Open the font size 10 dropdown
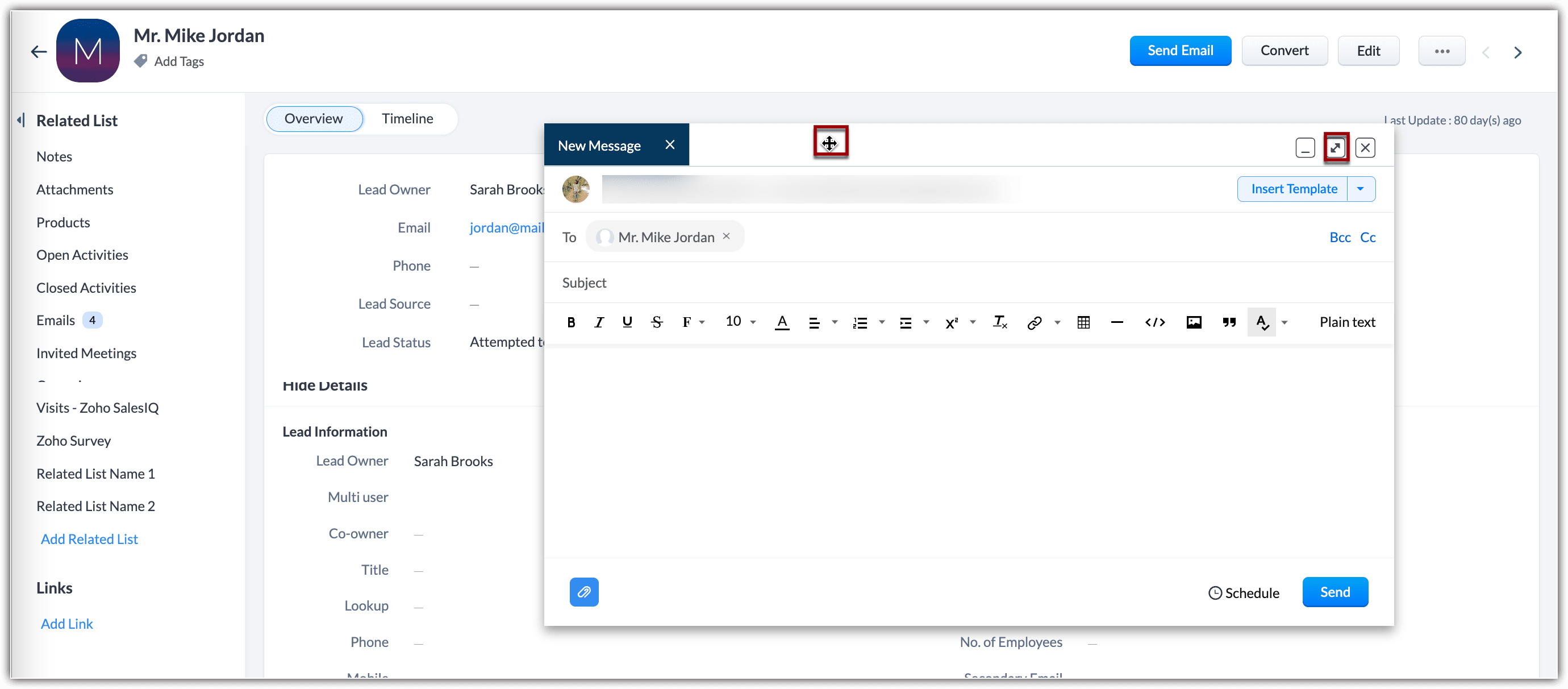Screen dimensions: 1568x689 click(x=740, y=322)
